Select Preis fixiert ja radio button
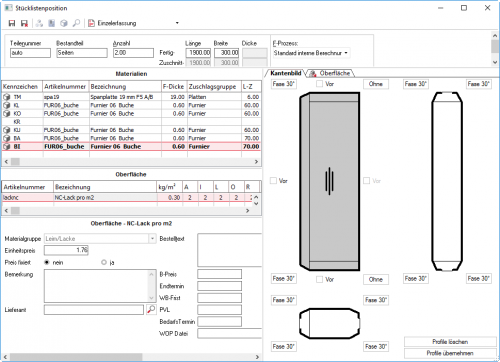 point(104,263)
